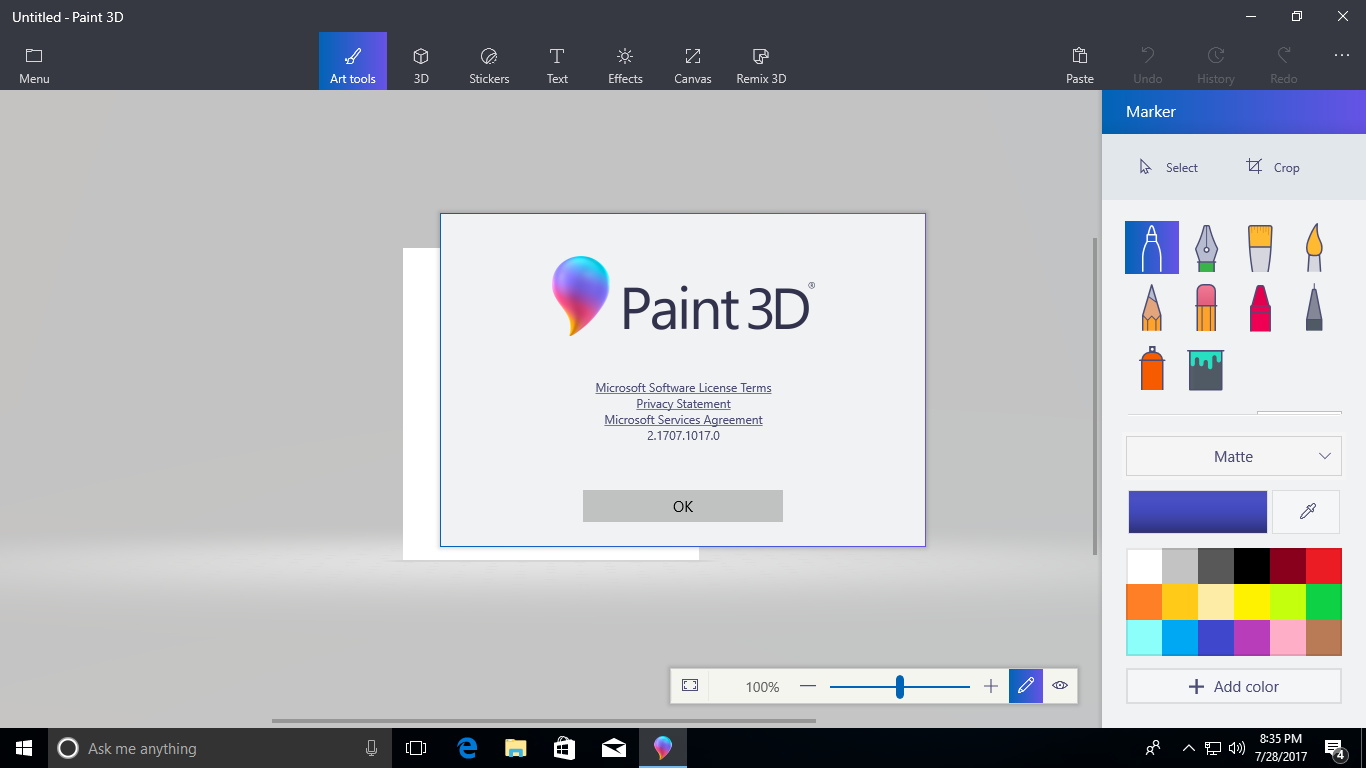Open Task View on taskbar
Screen dimensions: 1366x768
tap(416, 748)
